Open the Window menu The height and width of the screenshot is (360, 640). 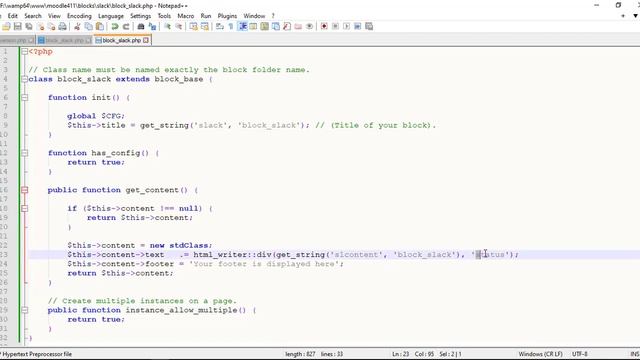pyautogui.click(x=254, y=16)
